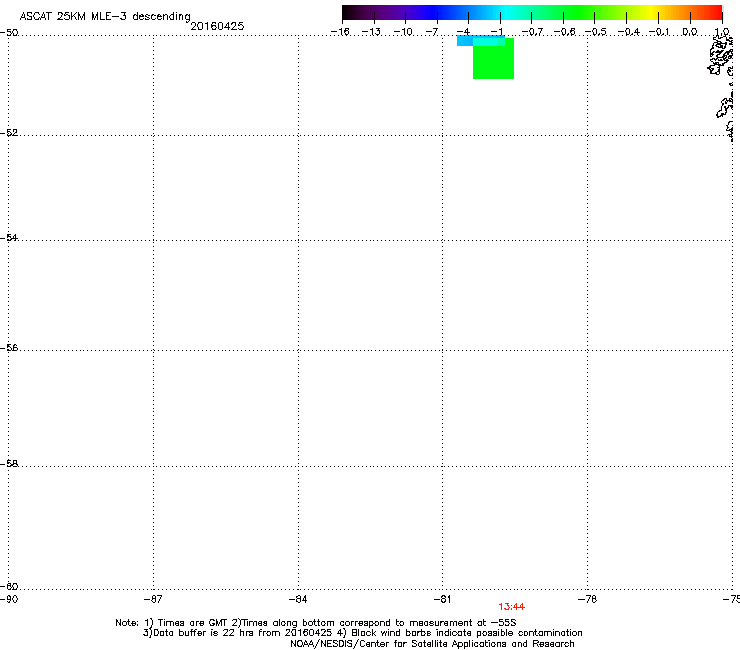Click the NOAA/NESDIS credit line
Image resolution: width=740 pixels, height=650 pixels.
pyautogui.click(x=432, y=644)
